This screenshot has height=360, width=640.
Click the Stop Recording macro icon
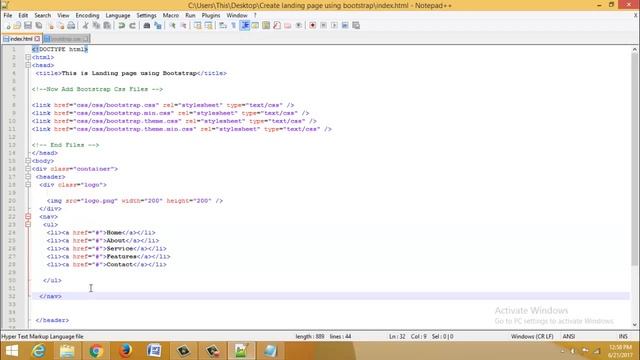click(x=323, y=25)
